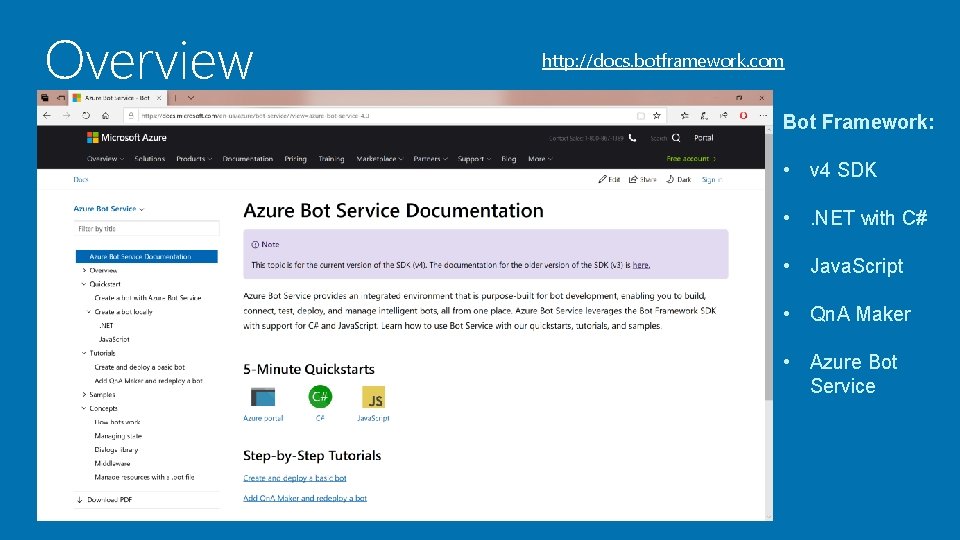960x540 pixels.
Task: Click the Microsoft Azure logo
Action: [x=127, y=138]
